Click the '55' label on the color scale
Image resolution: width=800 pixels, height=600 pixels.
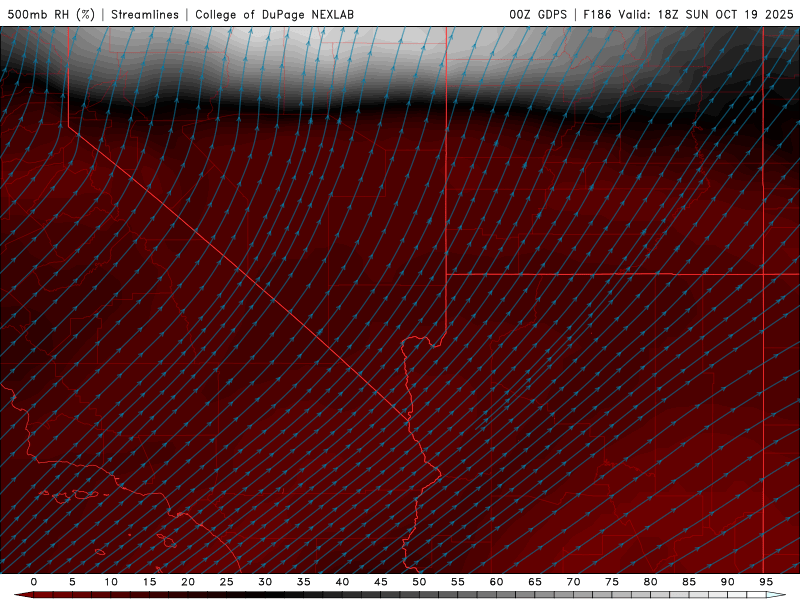tap(458, 582)
